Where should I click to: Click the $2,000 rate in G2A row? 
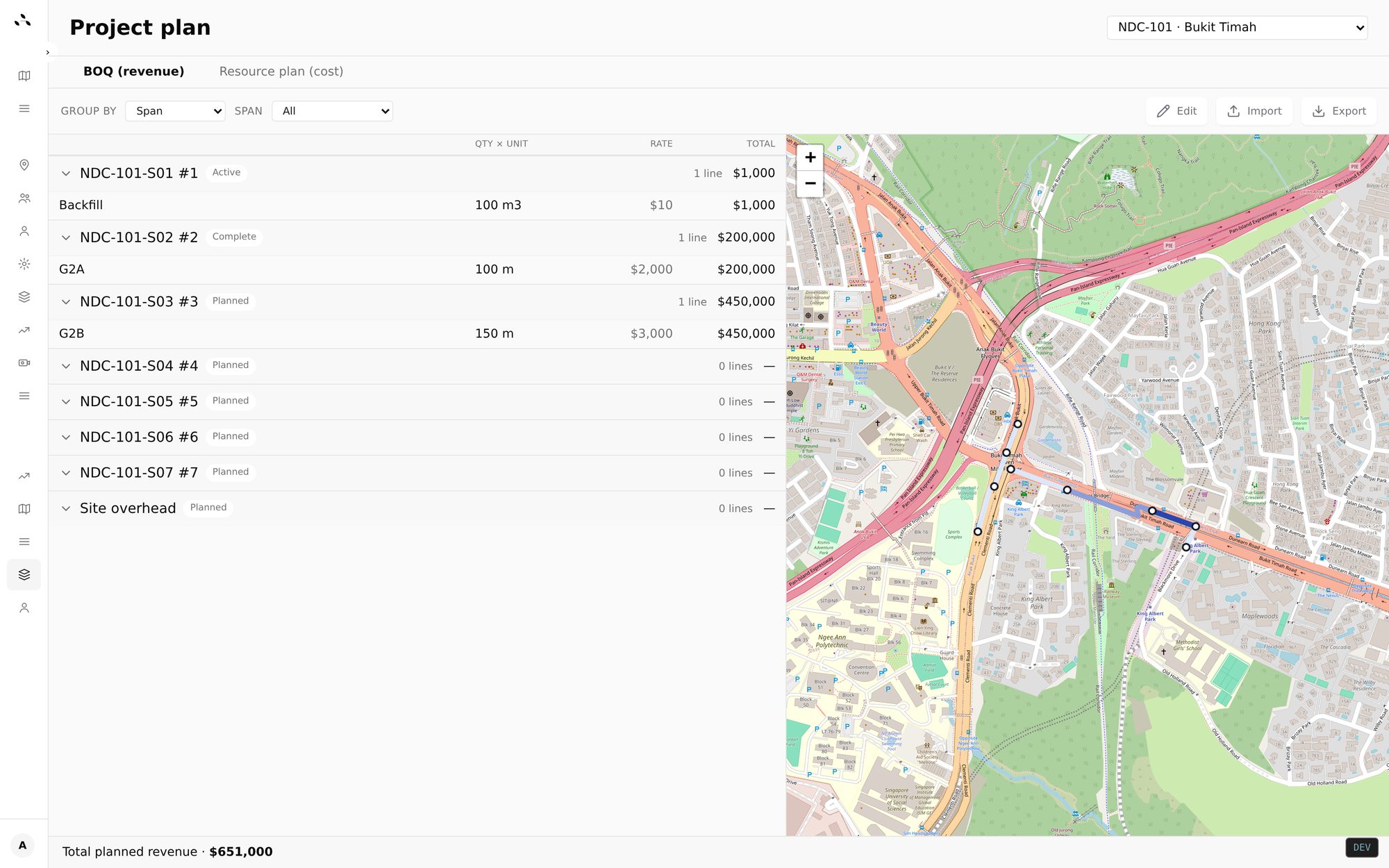click(651, 269)
